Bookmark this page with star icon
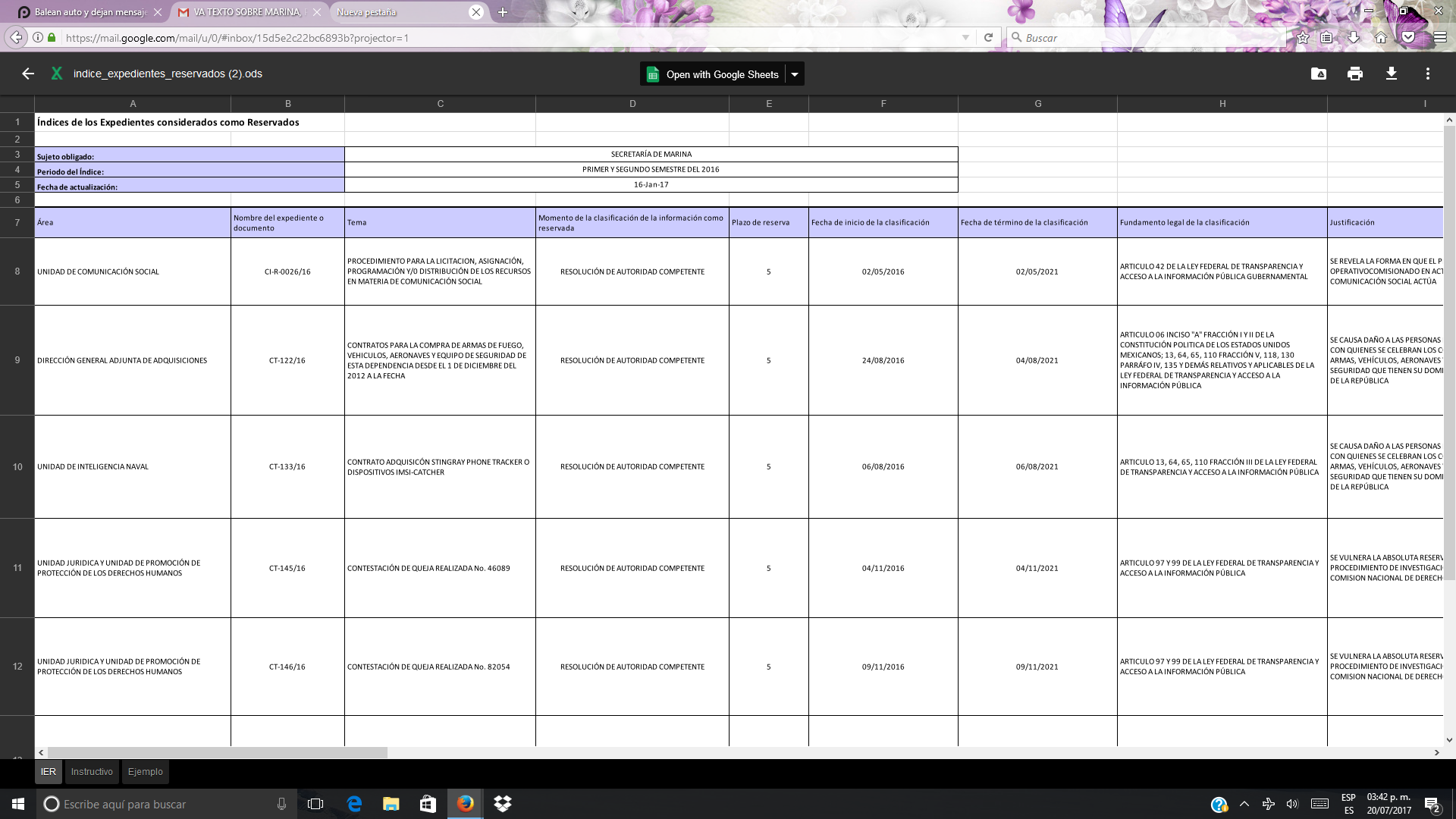Viewport: 1456px width, 819px height. pos(1303,37)
